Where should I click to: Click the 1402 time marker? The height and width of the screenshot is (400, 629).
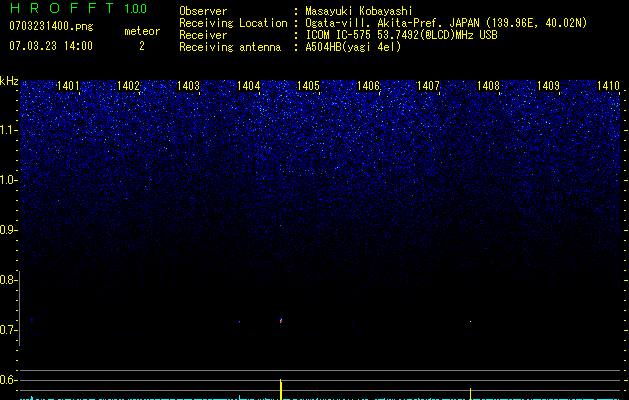(x=128, y=86)
